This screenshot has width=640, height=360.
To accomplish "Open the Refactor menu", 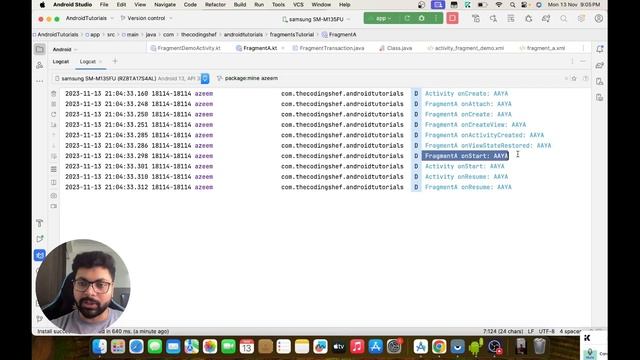I will click(x=215, y=4).
